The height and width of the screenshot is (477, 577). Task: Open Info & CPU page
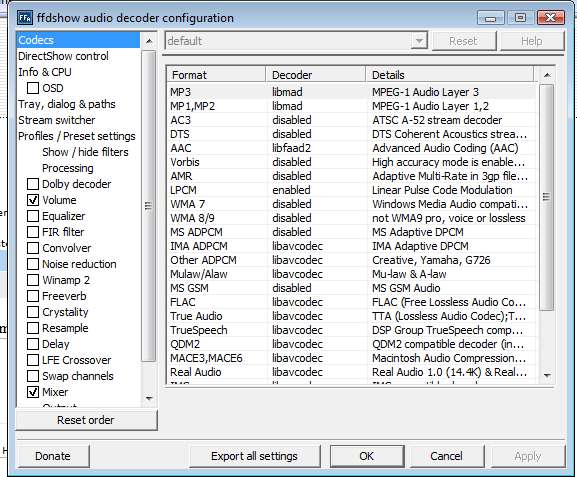[45, 72]
